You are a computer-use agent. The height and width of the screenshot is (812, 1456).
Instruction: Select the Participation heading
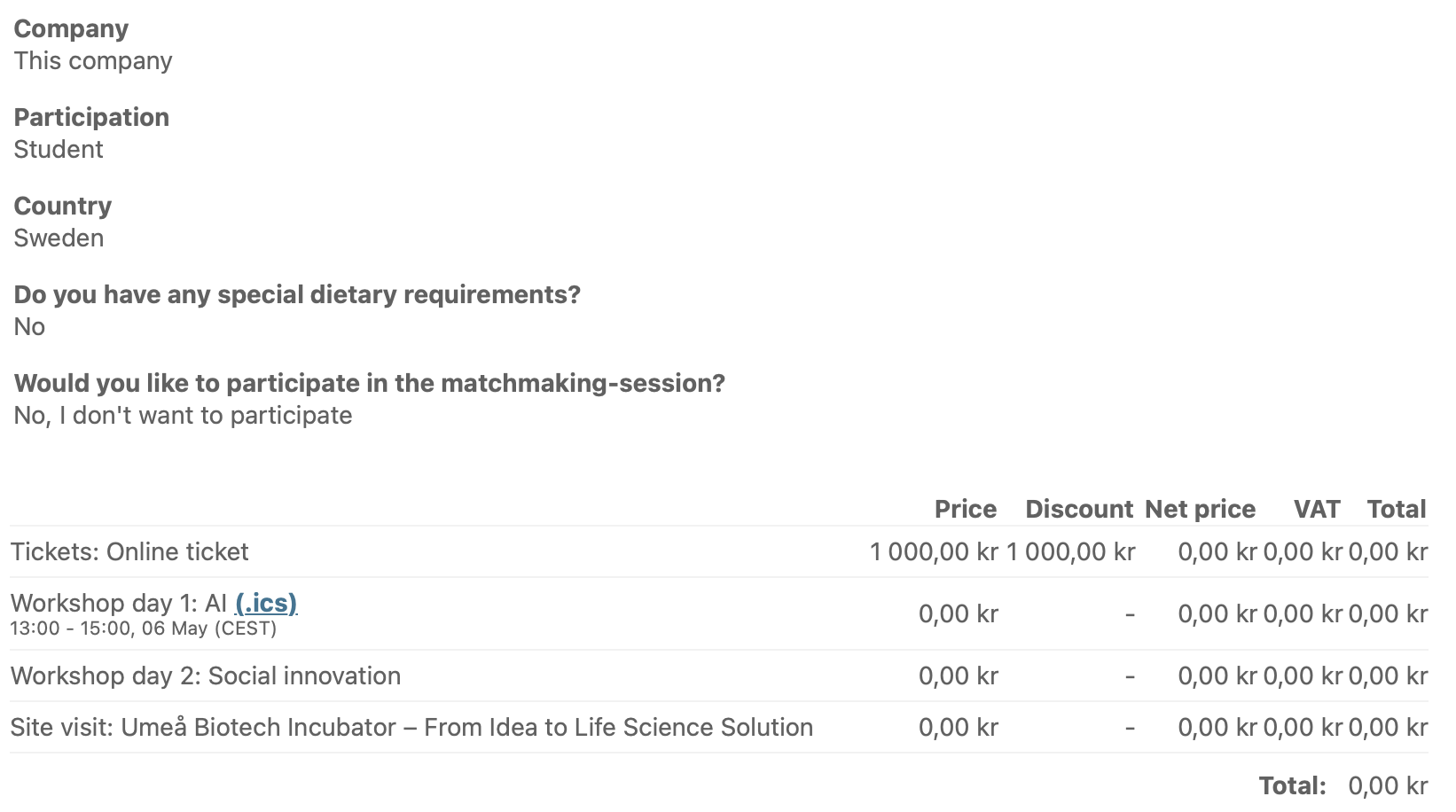point(91,117)
